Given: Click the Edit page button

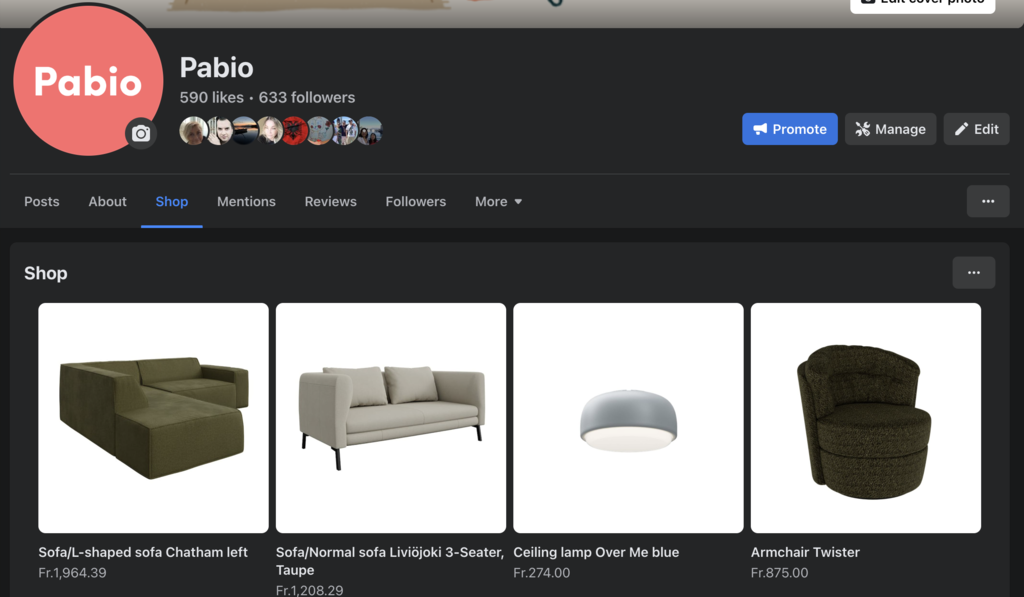Looking at the screenshot, I should [x=976, y=129].
